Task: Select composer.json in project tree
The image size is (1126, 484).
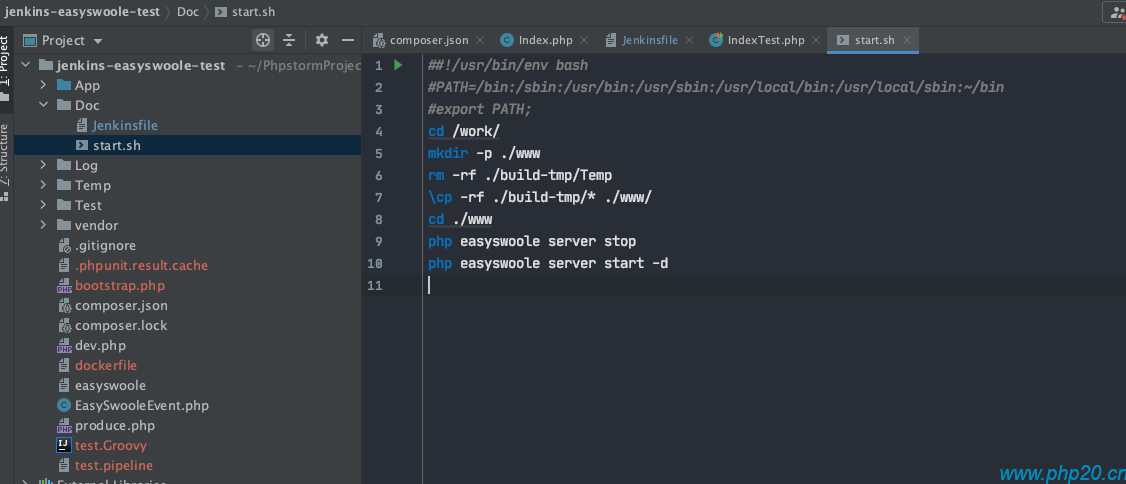Action: coord(121,305)
